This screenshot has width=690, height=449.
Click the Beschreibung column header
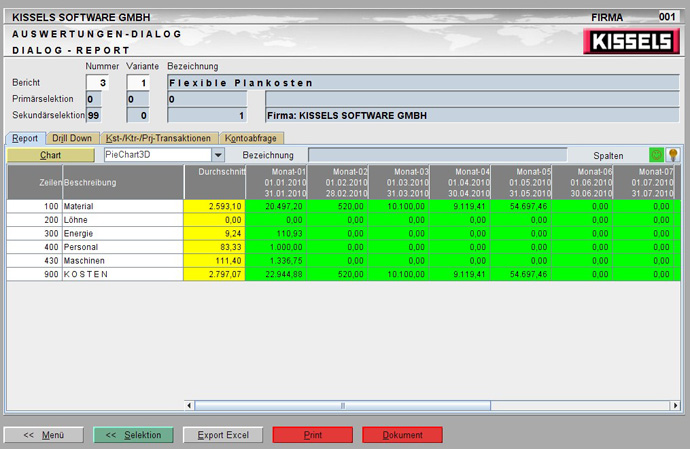tap(123, 182)
